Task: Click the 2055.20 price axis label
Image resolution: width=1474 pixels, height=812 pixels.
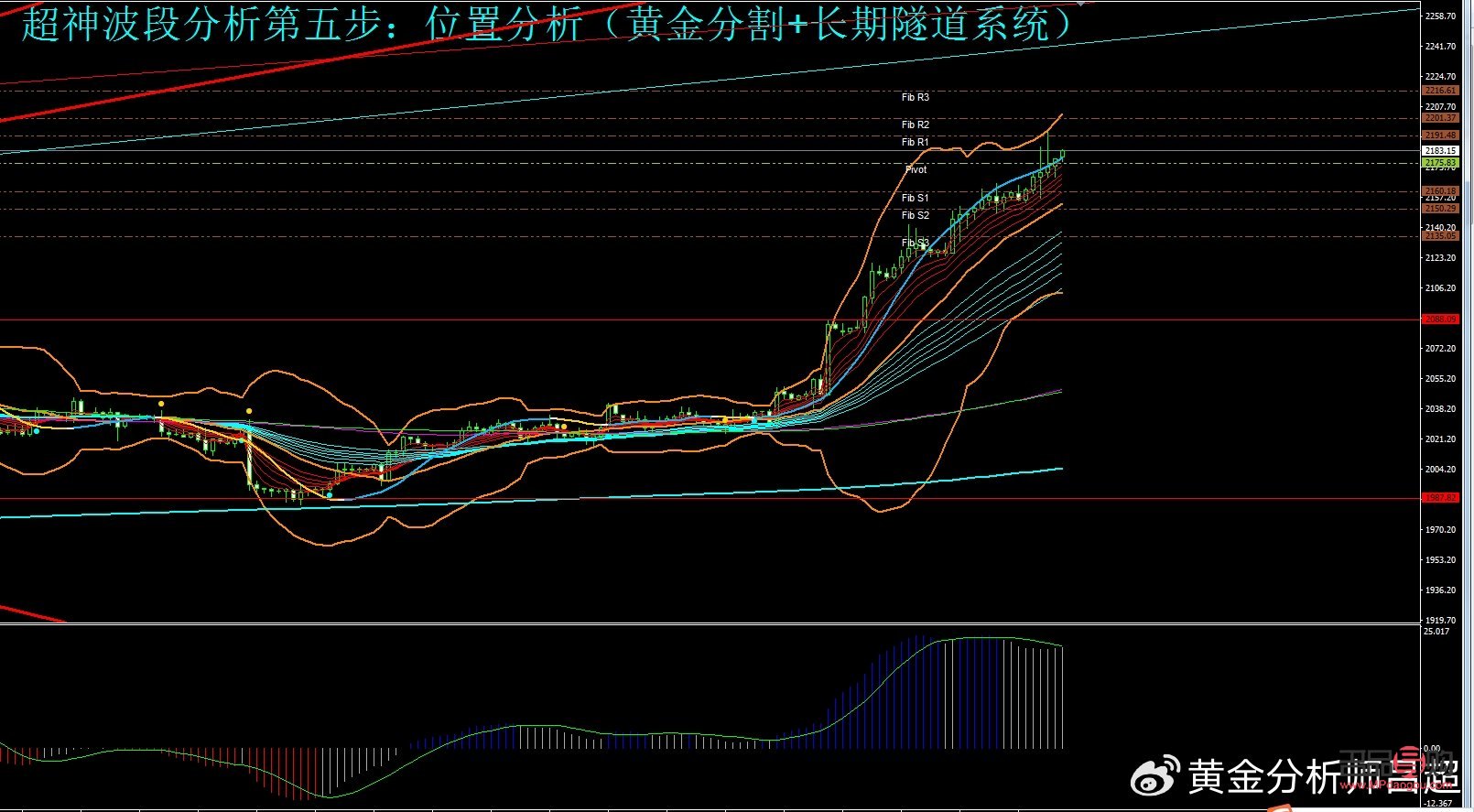Action: [1440, 378]
